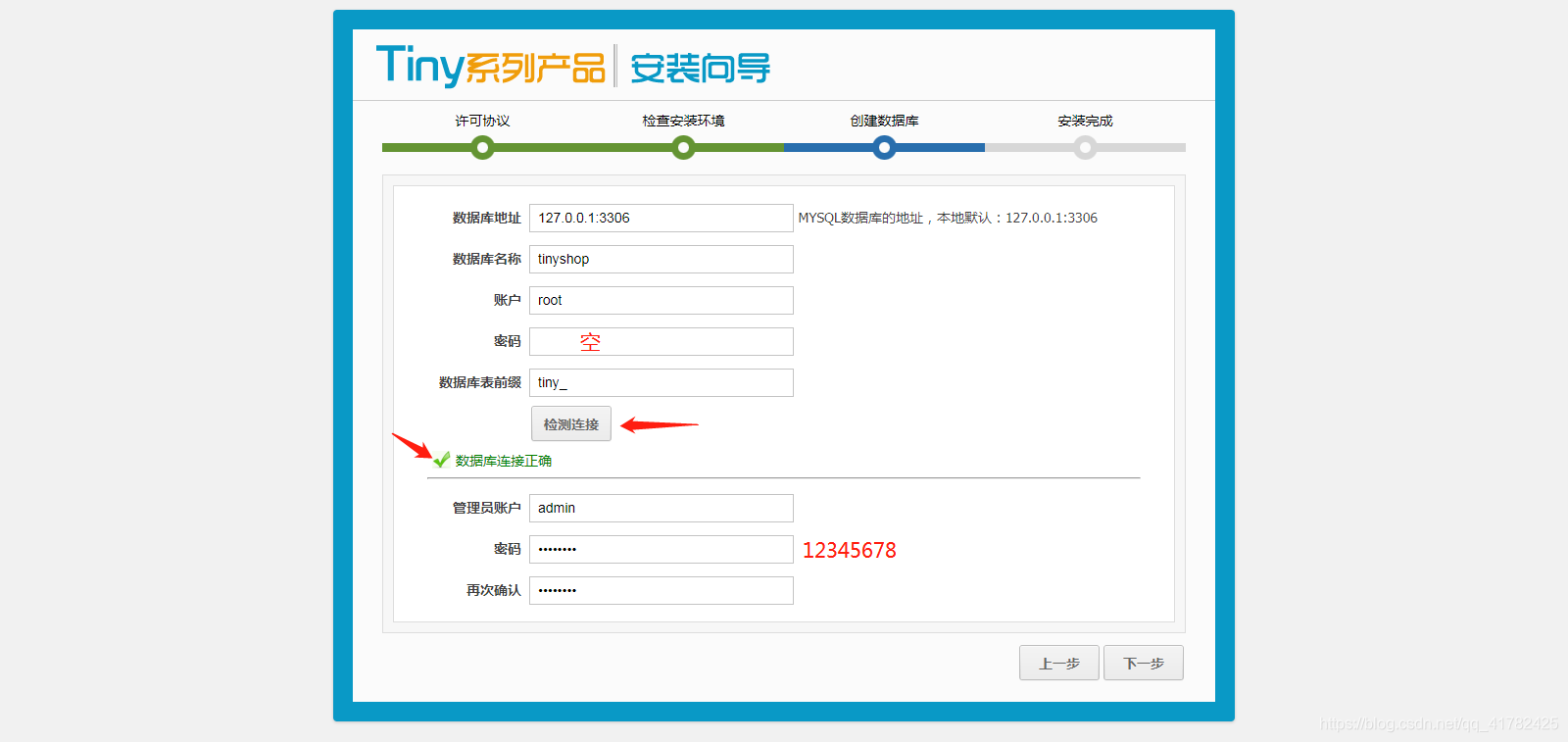The width and height of the screenshot is (1568, 742).
Task: Click the MYSQL数据库的地址 hint text
Action: pos(948,218)
